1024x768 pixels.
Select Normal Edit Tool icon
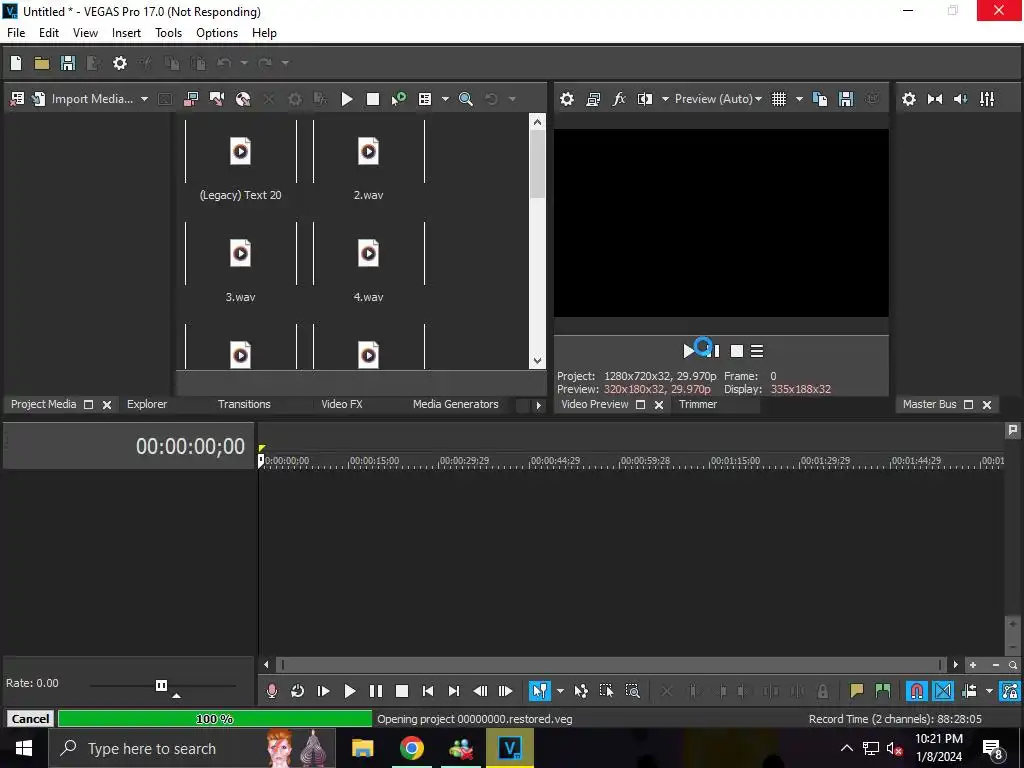pos(540,691)
